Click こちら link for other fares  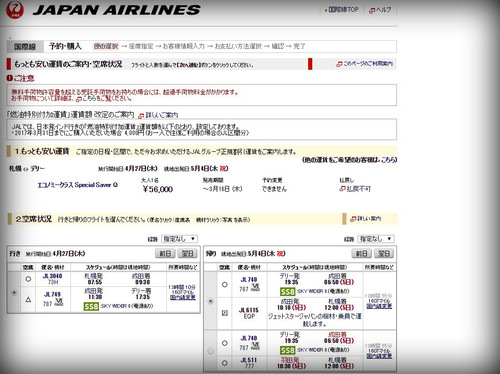(389, 160)
